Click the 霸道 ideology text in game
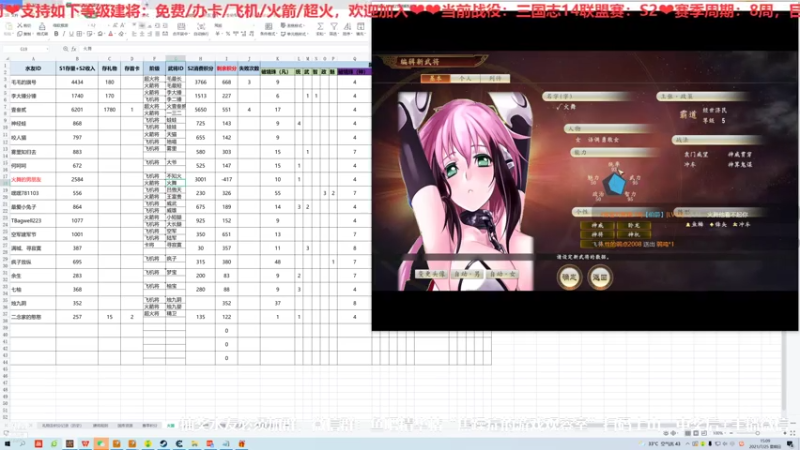The height and width of the screenshot is (450, 800). coord(687,115)
